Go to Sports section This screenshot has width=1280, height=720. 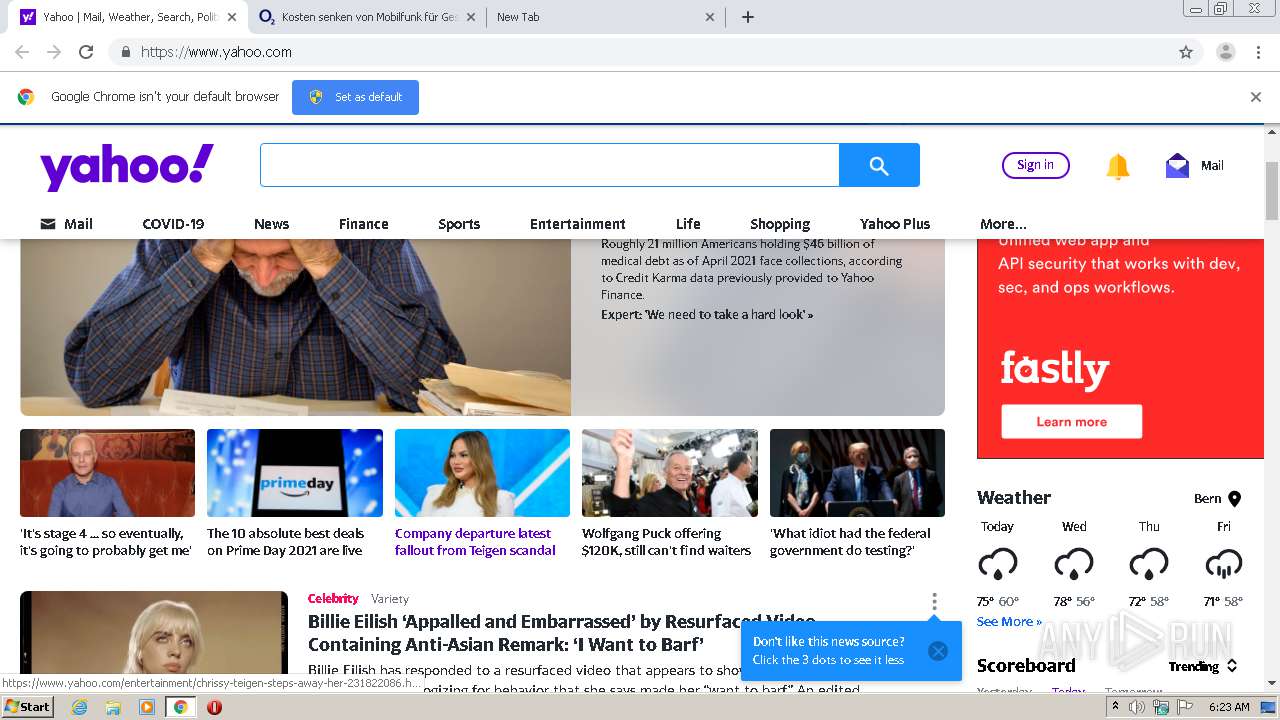[459, 224]
